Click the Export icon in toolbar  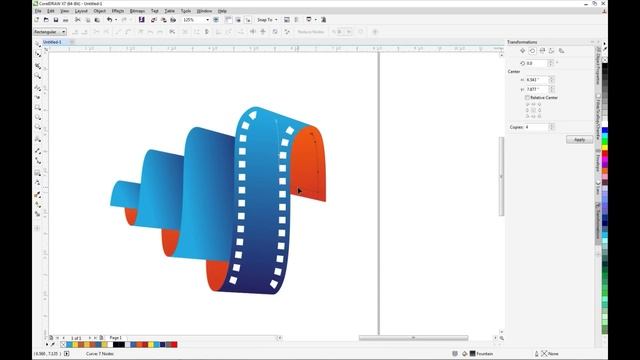coord(164,20)
